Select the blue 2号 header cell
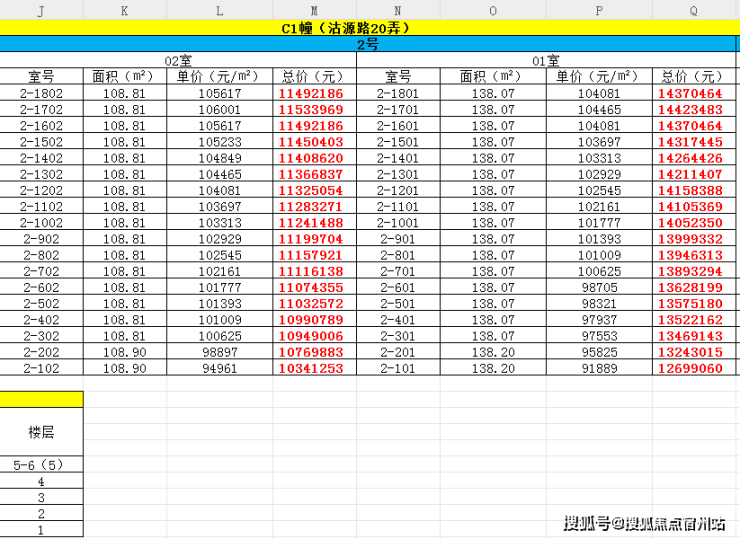This screenshot has width=740, height=539. point(367,44)
